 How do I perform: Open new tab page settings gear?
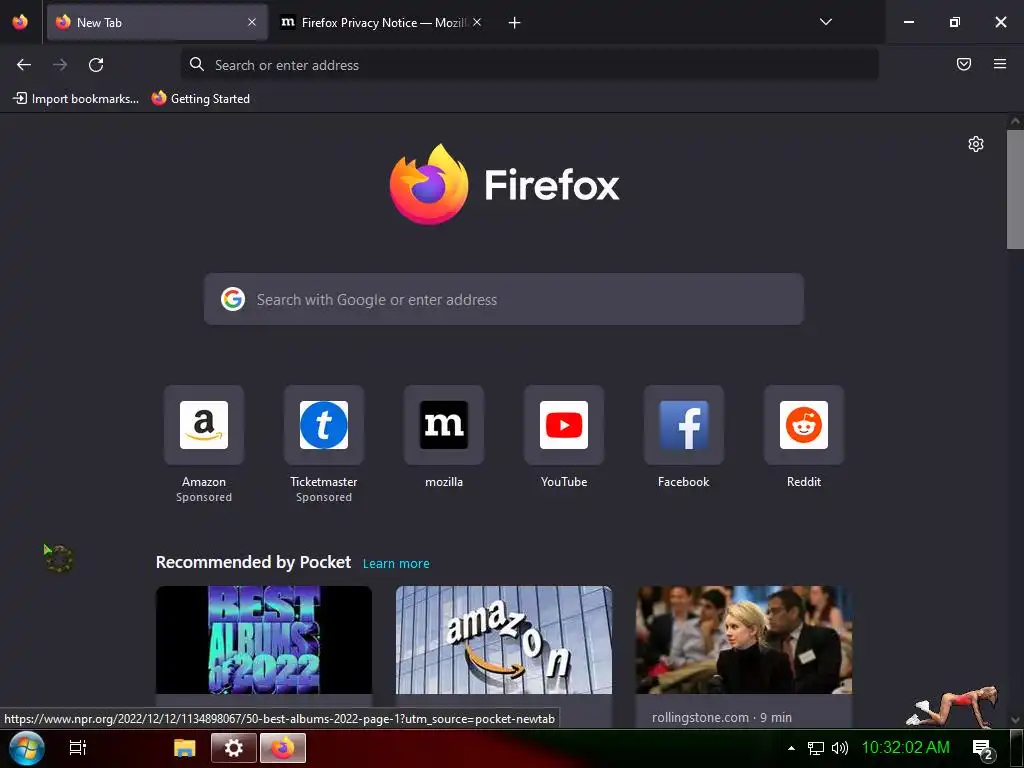(976, 144)
